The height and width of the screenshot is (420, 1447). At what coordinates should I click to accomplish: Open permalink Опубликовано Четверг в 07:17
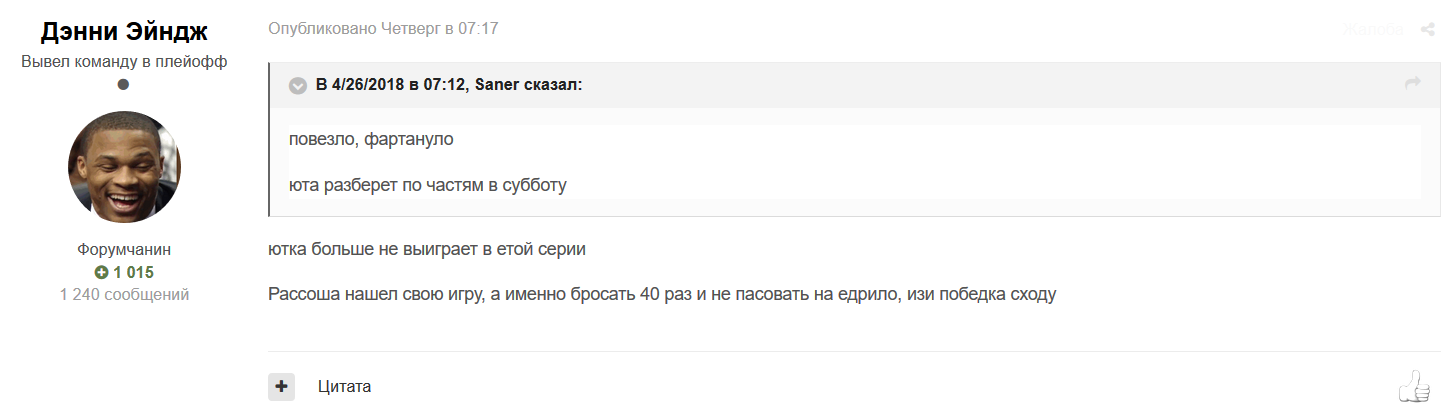tap(383, 29)
